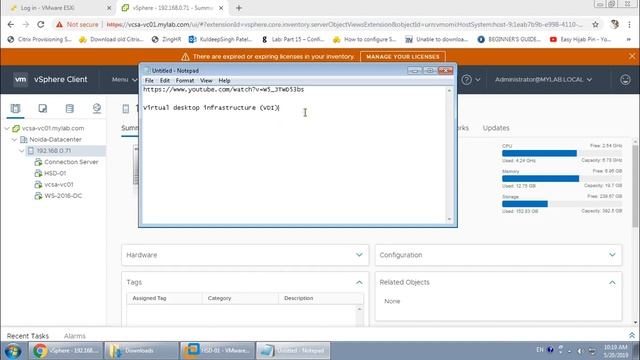Image resolution: width=640 pixels, height=360 pixels.
Task: Switch to the Updates tab
Action: (496, 128)
